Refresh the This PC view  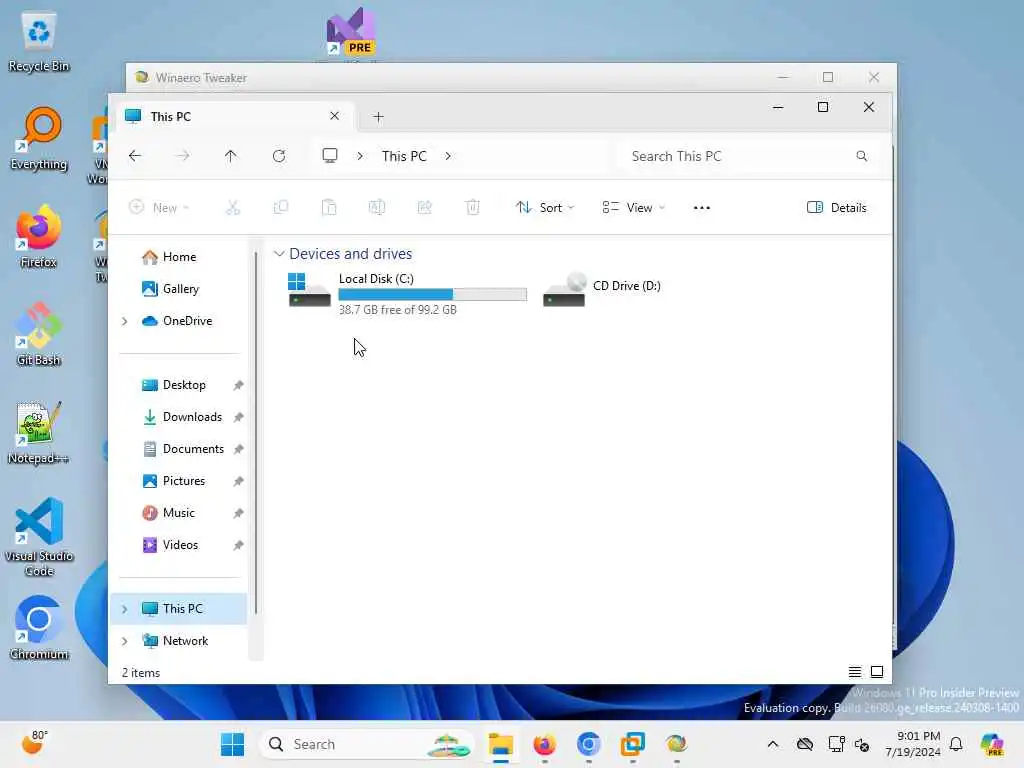point(279,156)
